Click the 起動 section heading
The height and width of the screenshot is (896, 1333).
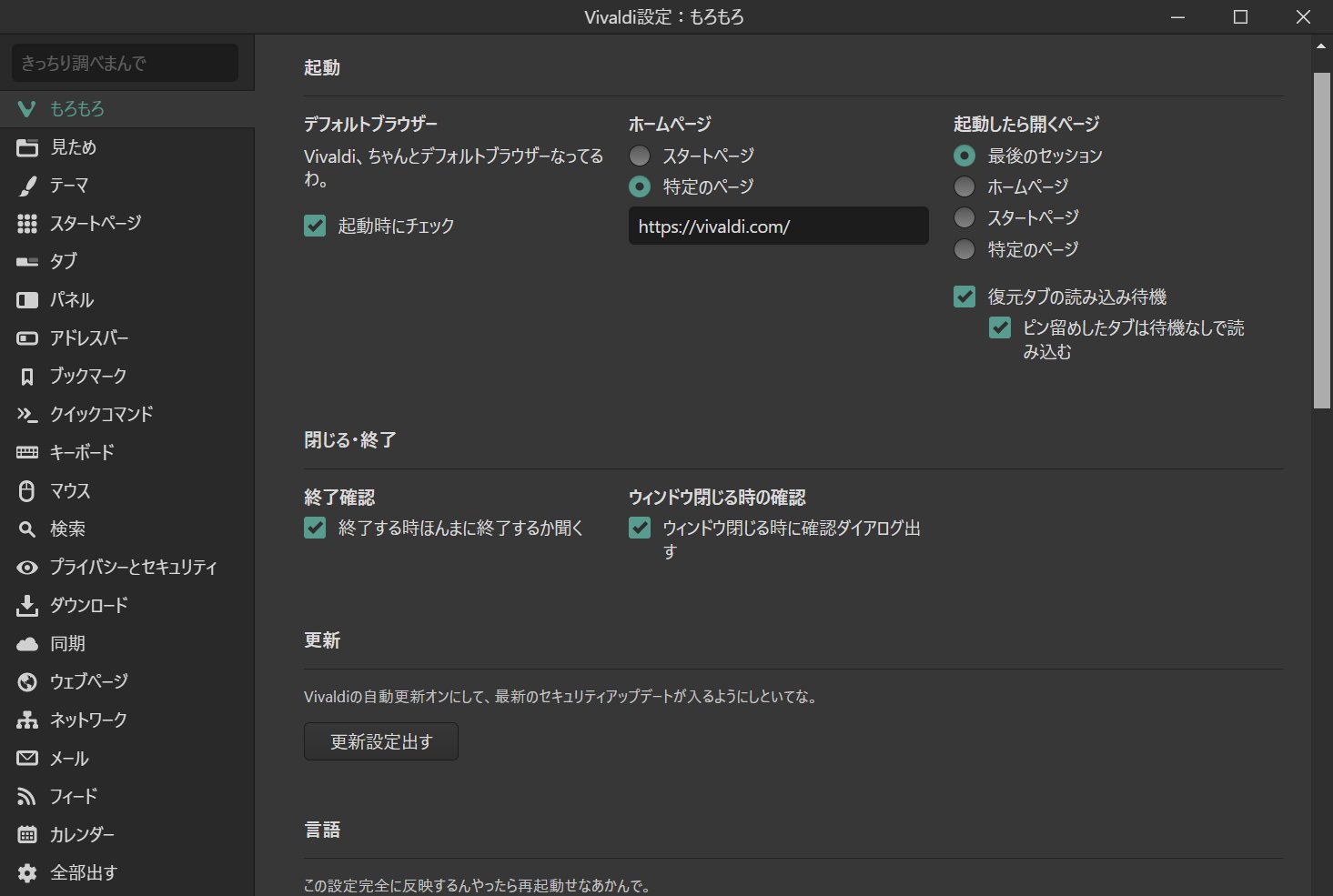tap(322, 67)
